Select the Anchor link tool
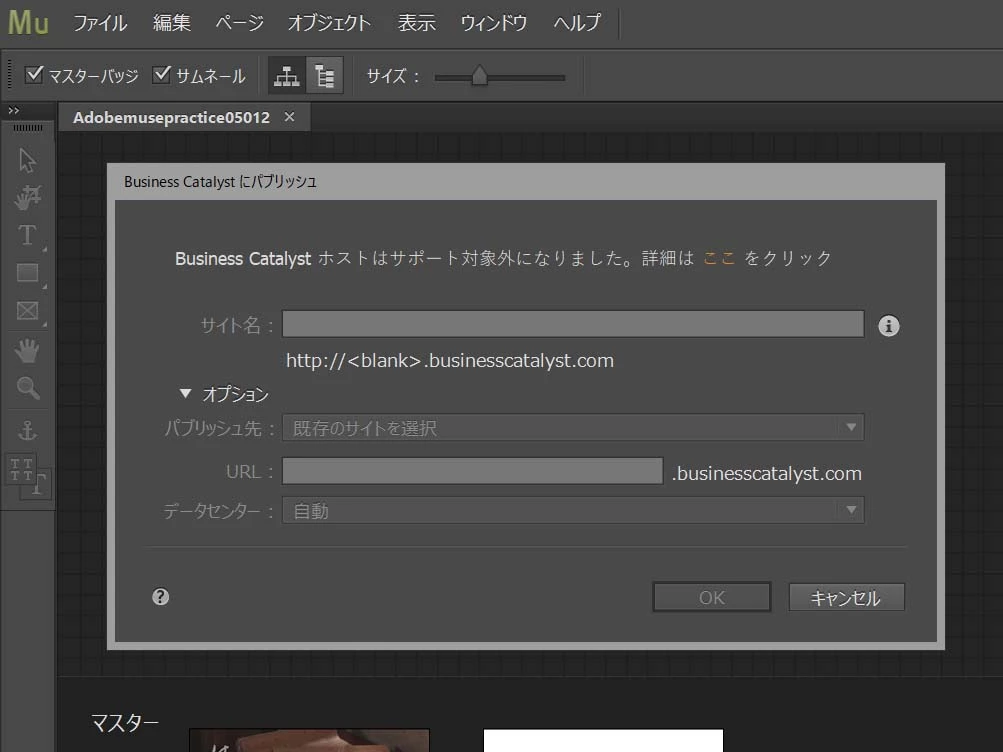1003x752 pixels. click(27, 430)
